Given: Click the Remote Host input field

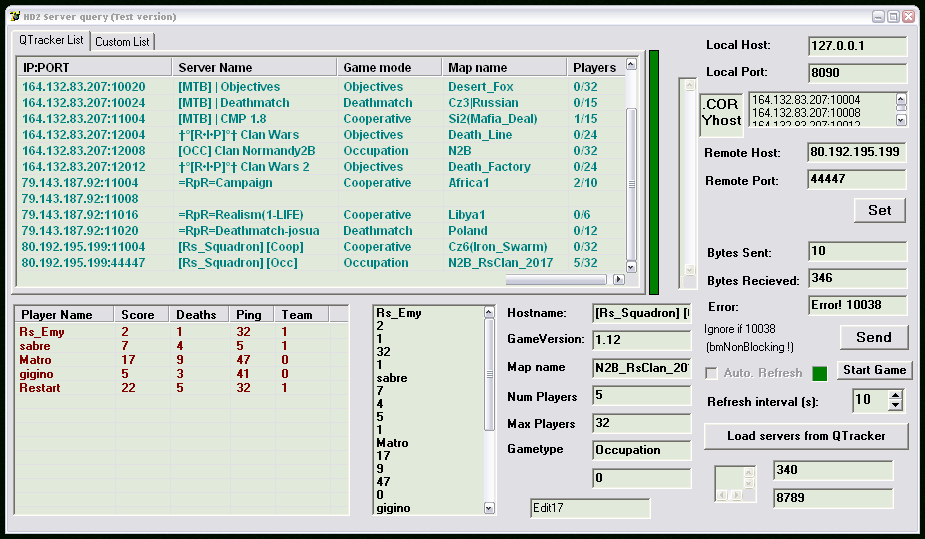Looking at the screenshot, I should point(857,153).
